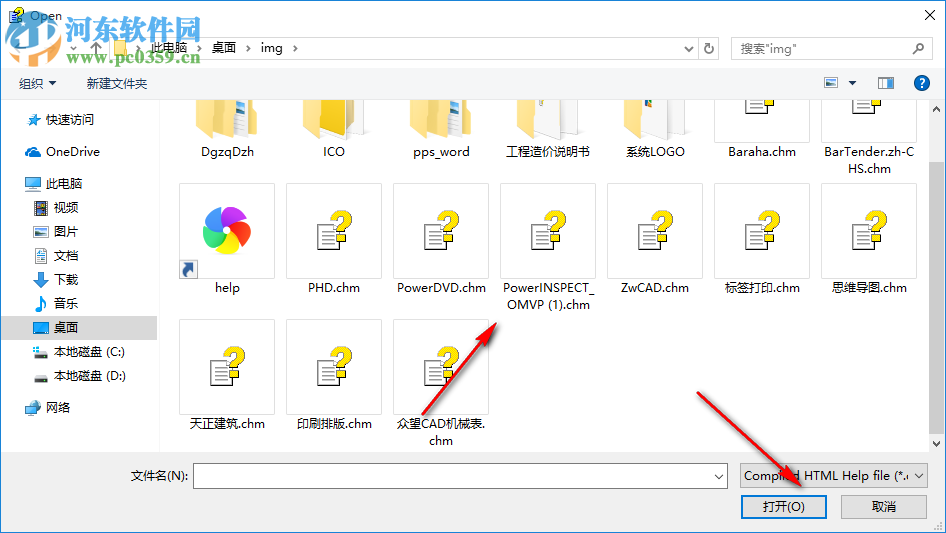Select the help shortcut icon
946x533 pixels.
click(x=227, y=231)
